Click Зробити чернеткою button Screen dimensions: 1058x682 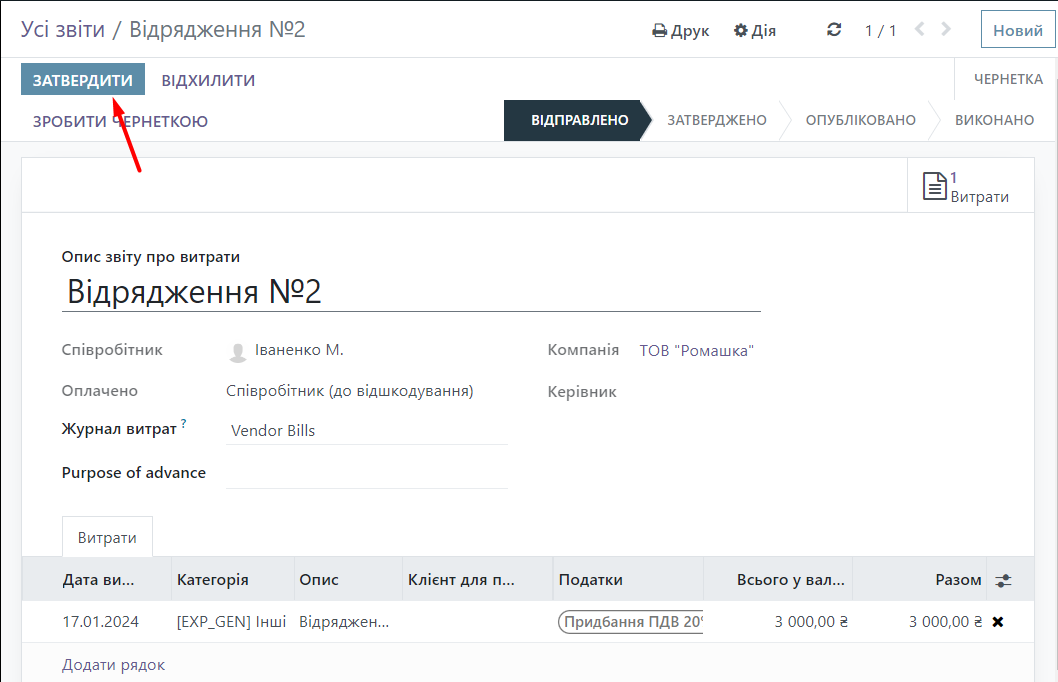(x=120, y=121)
